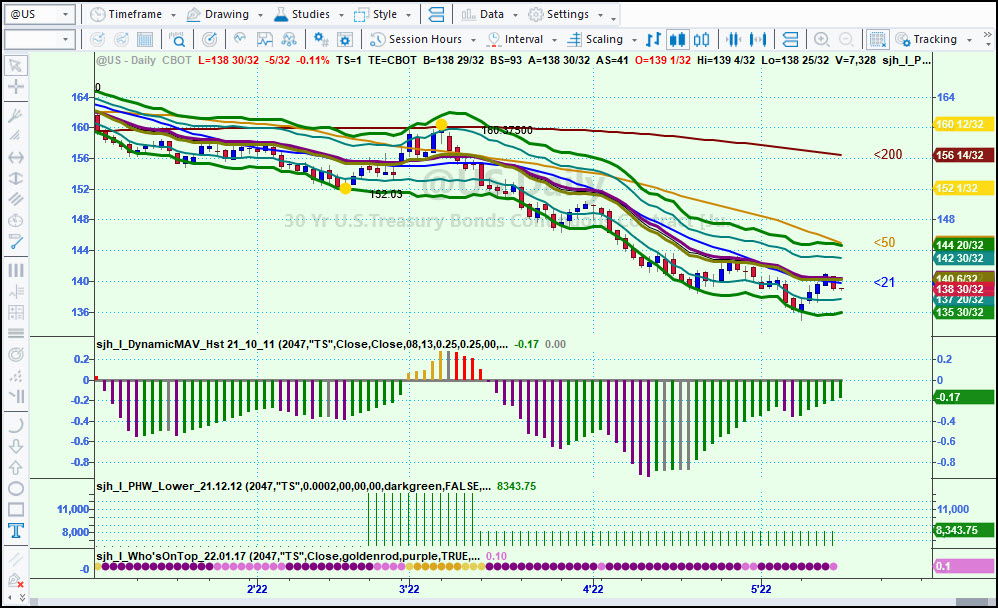This screenshot has width=998, height=608.
Task: Select the pointer tool in drawing toolbar
Action: (x=15, y=66)
